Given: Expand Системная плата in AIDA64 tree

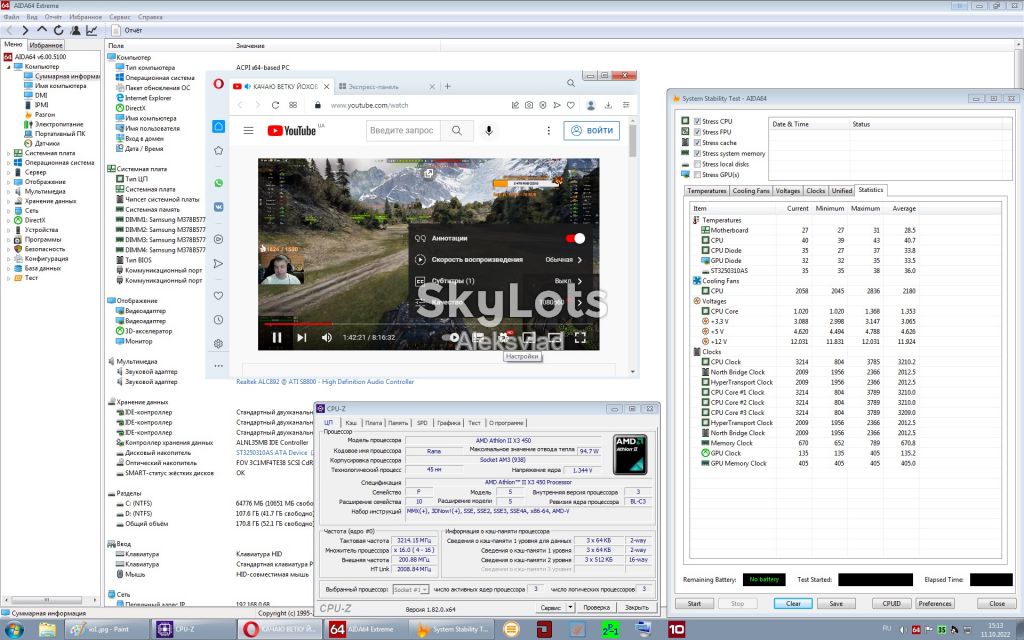Looking at the screenshot, I should [8, 153].
